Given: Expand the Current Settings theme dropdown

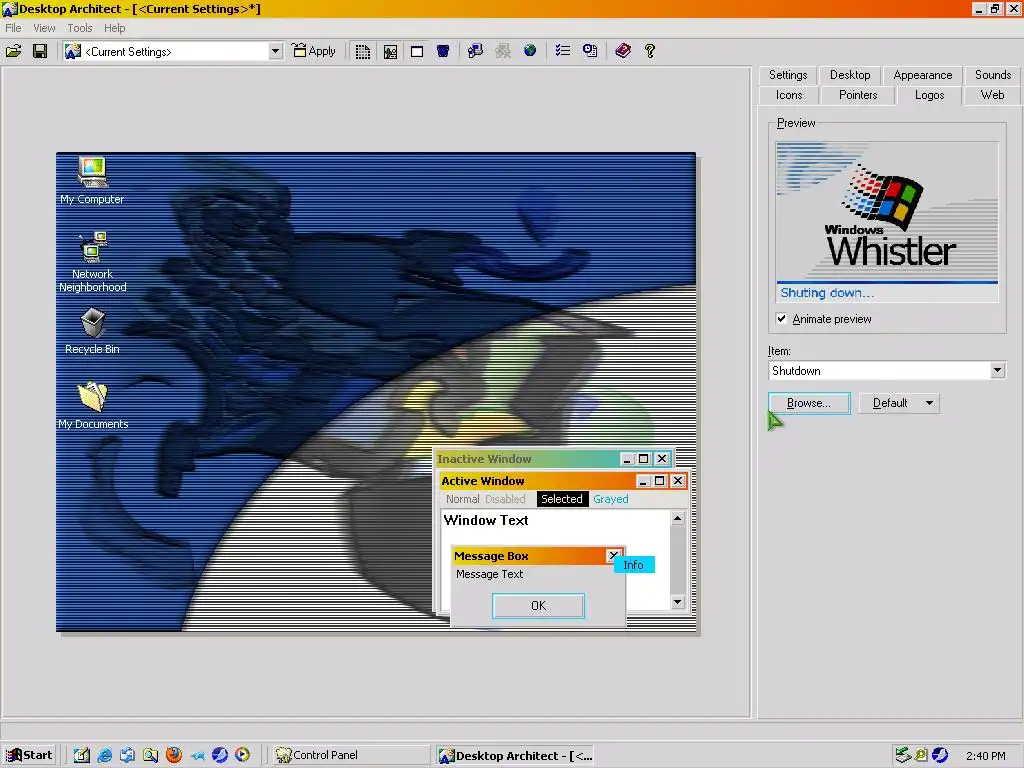Looking at the screenshot, I should (x=275, y=51).
